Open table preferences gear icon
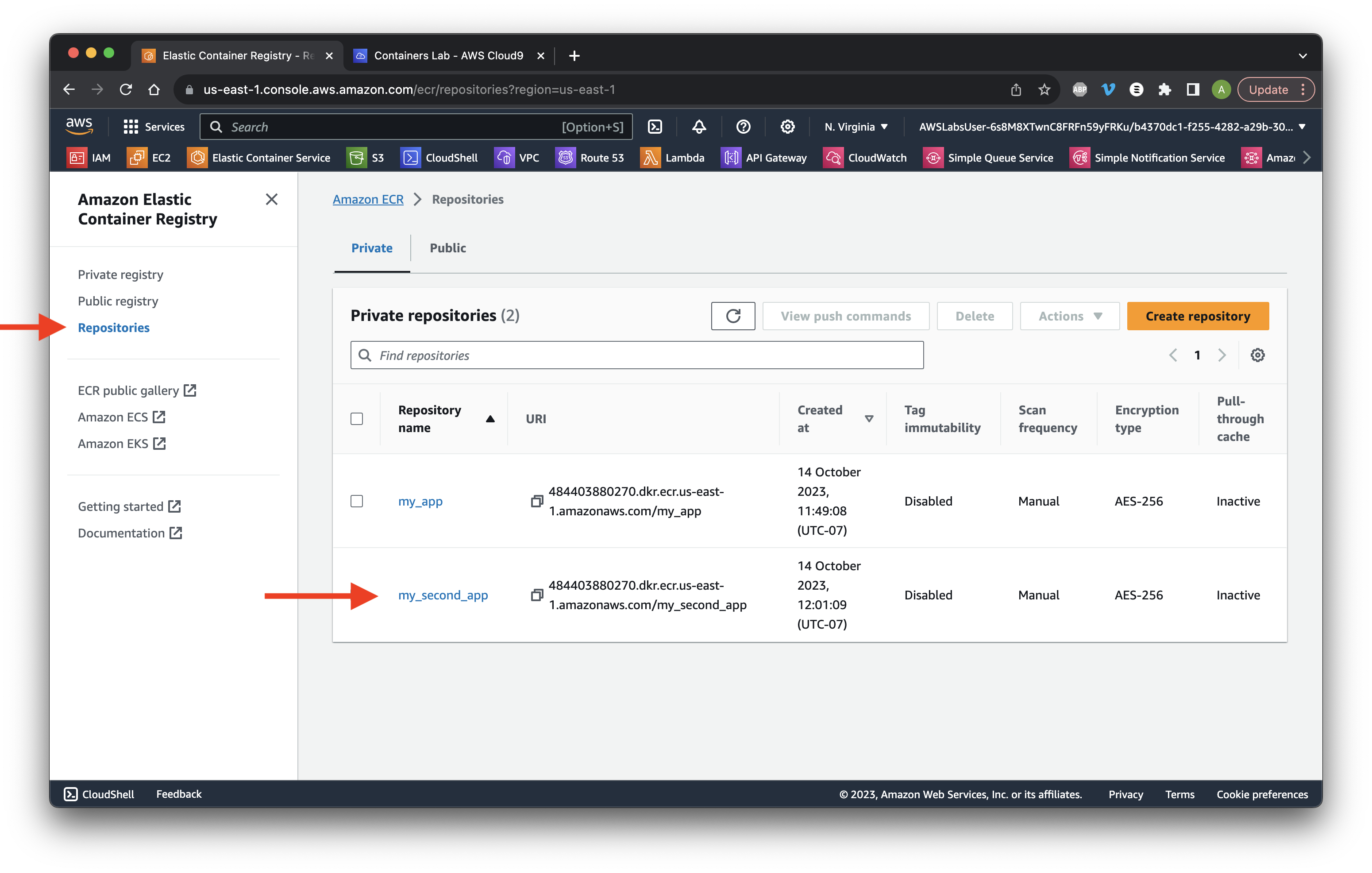The height and width of the screenshot is (873, 1372). coord(1257,355)
